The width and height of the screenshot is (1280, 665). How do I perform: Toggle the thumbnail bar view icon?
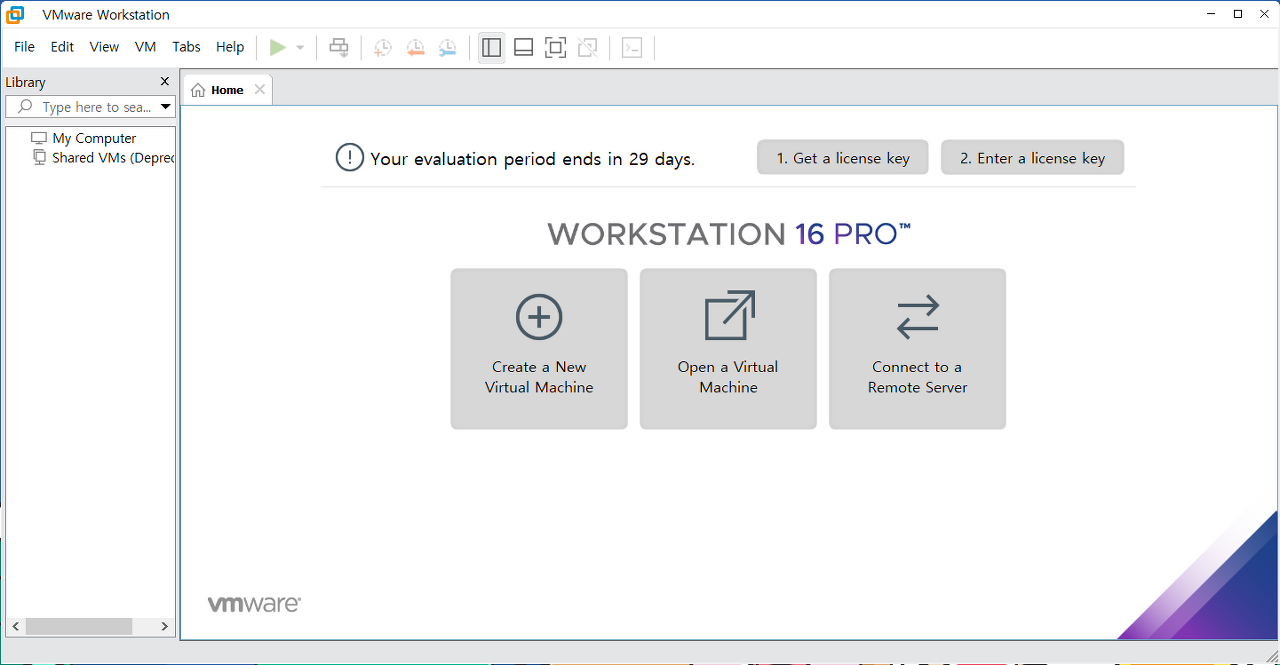point(523,47)
